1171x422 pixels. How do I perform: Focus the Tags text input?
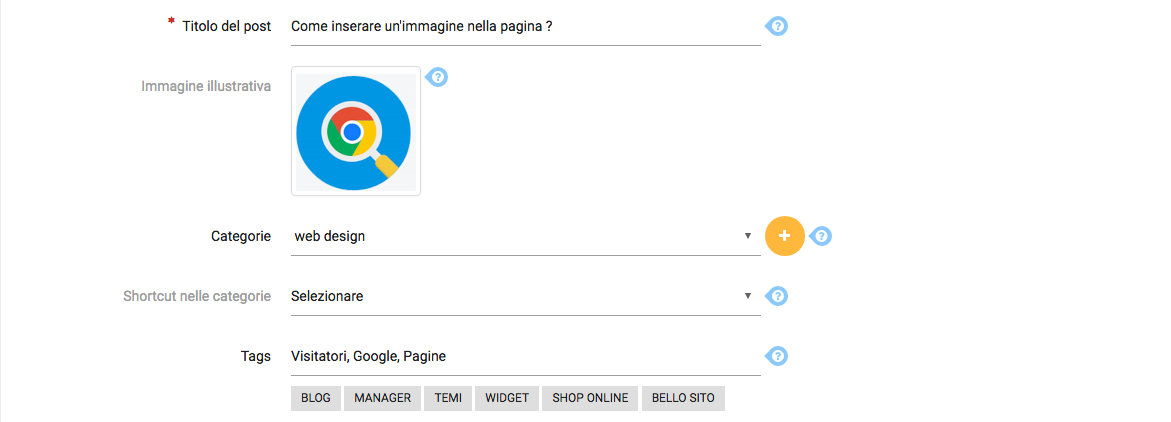click(524, 357)
